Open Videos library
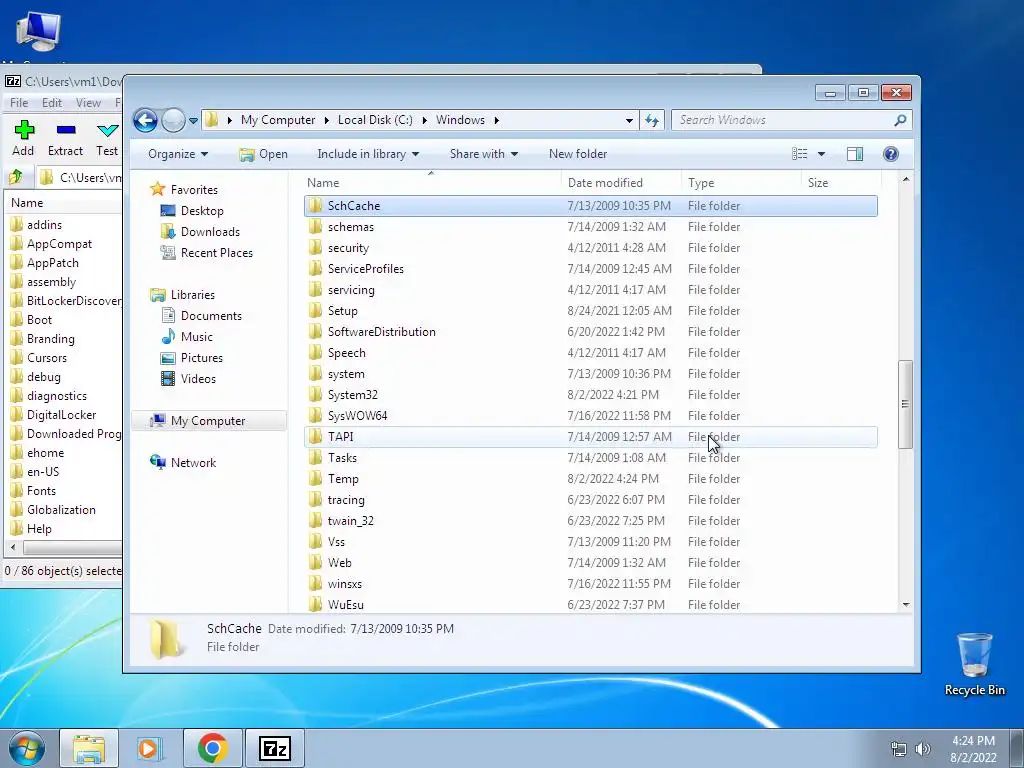 188,379
